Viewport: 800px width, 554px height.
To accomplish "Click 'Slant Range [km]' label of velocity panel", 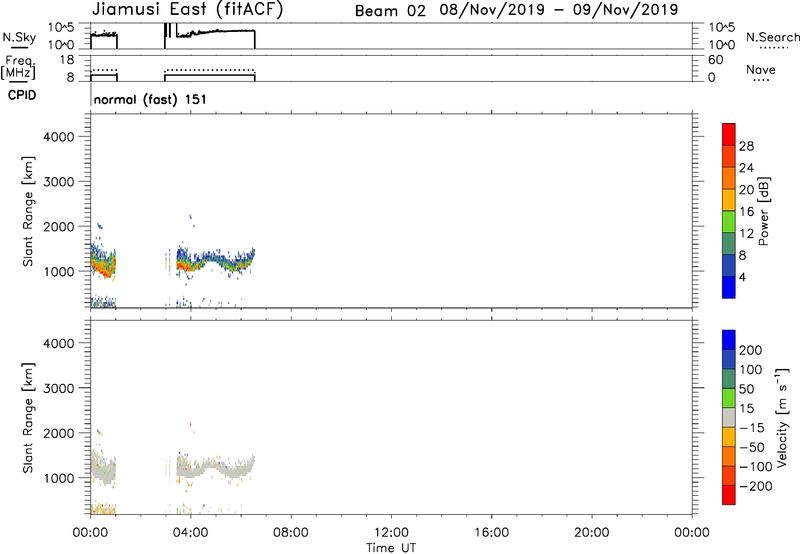I will point(28,418).
